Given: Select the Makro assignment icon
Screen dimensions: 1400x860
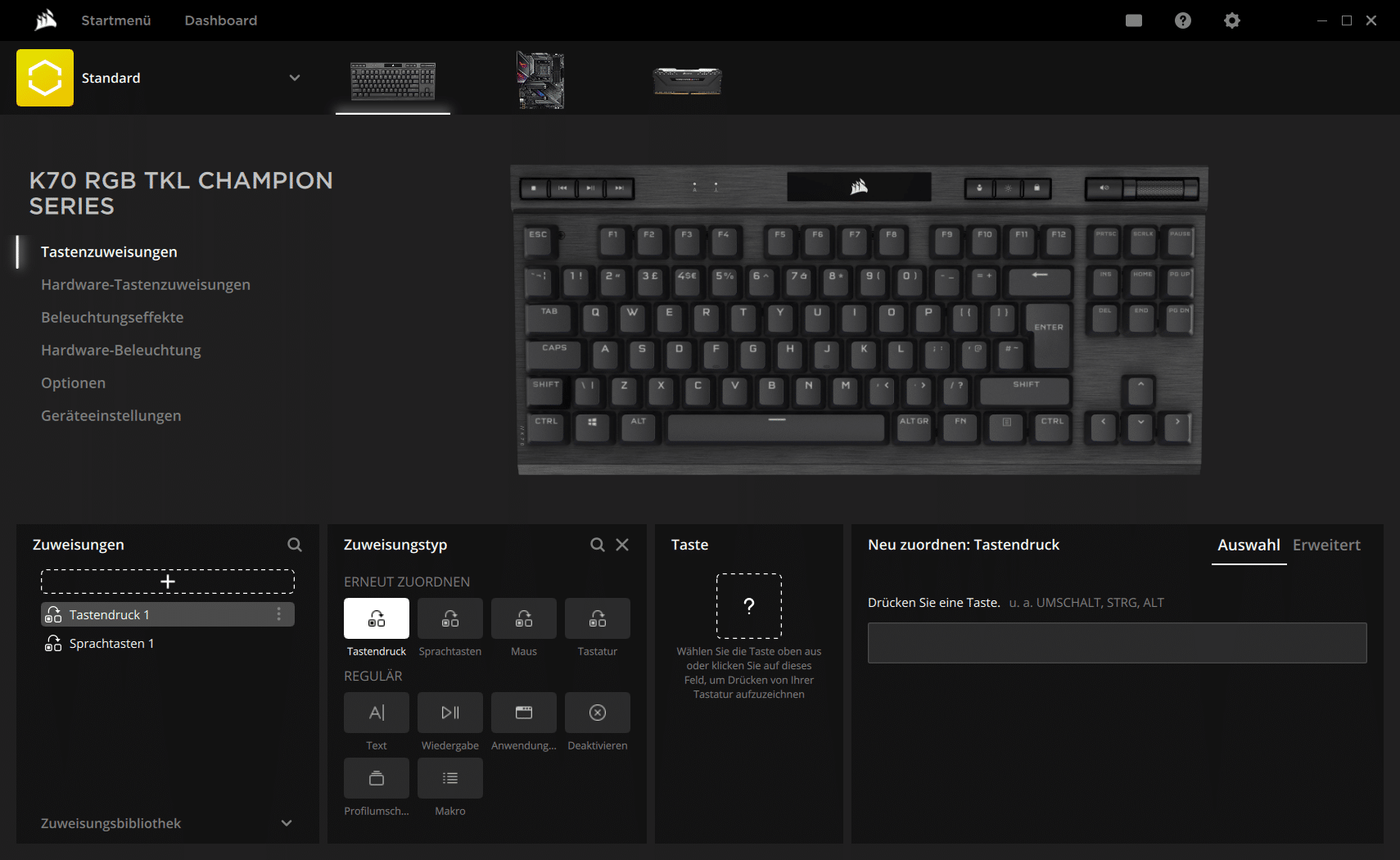Looking at the screenshot, I should pos(450,778).
